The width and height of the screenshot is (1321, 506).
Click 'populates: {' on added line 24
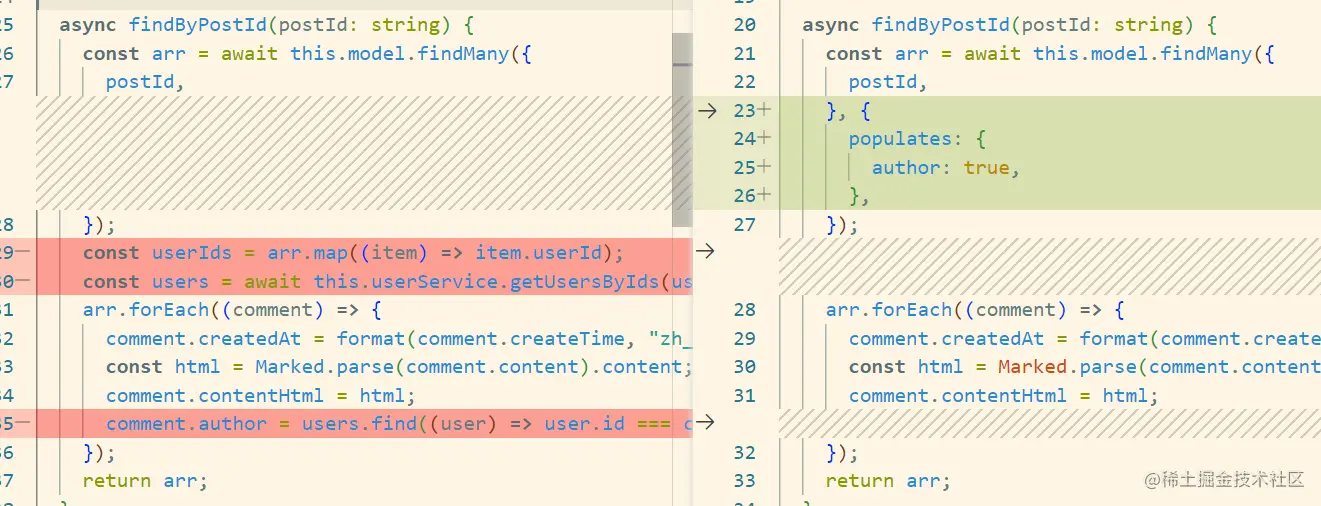[918, 139]
